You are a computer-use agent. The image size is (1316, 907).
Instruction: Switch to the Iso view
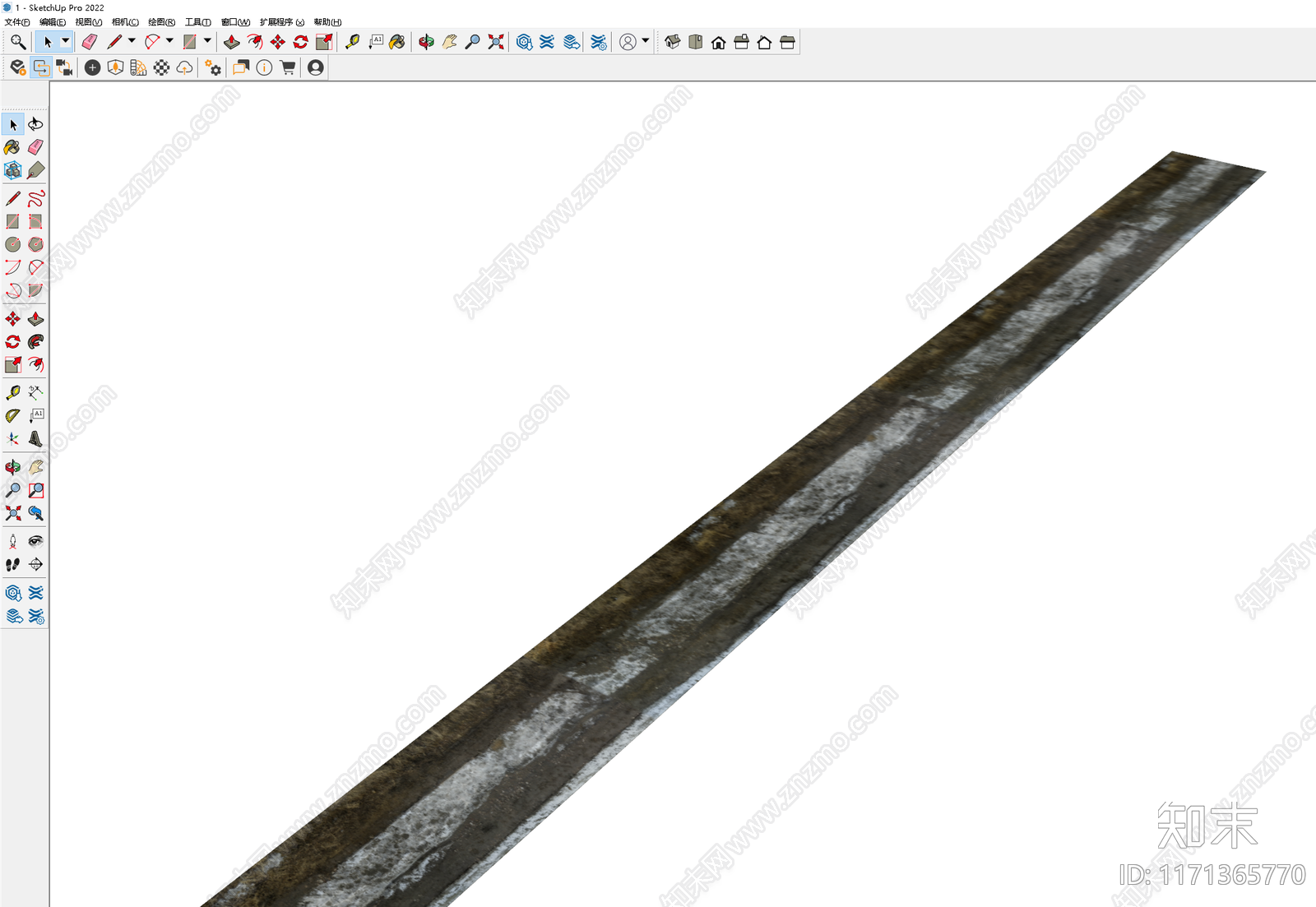click(x=672, y=42)
